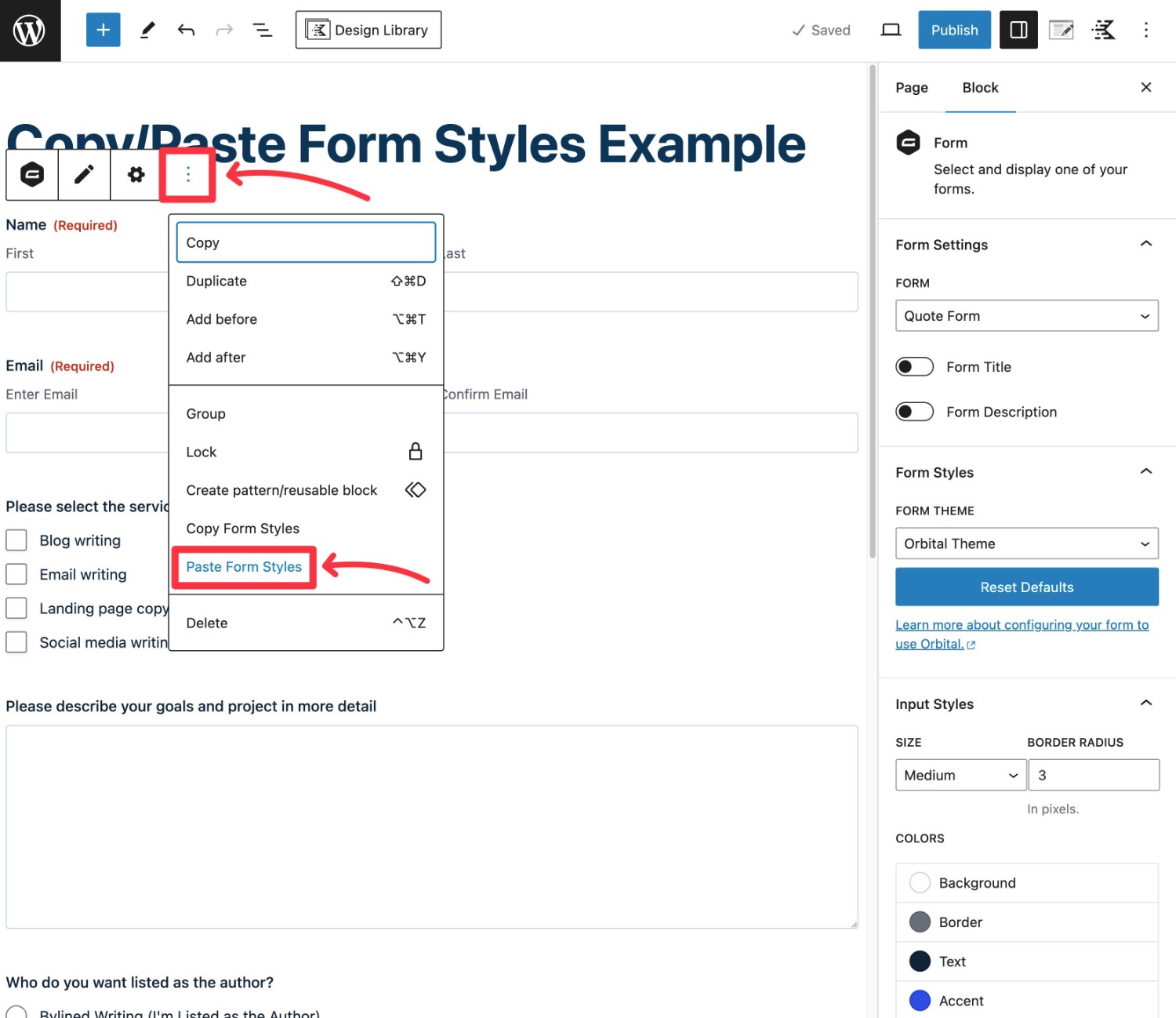The height and width of the screenshot is (1018, 1176).
Task: Collapse the Input Styles section
Action: coord(1145,703)
